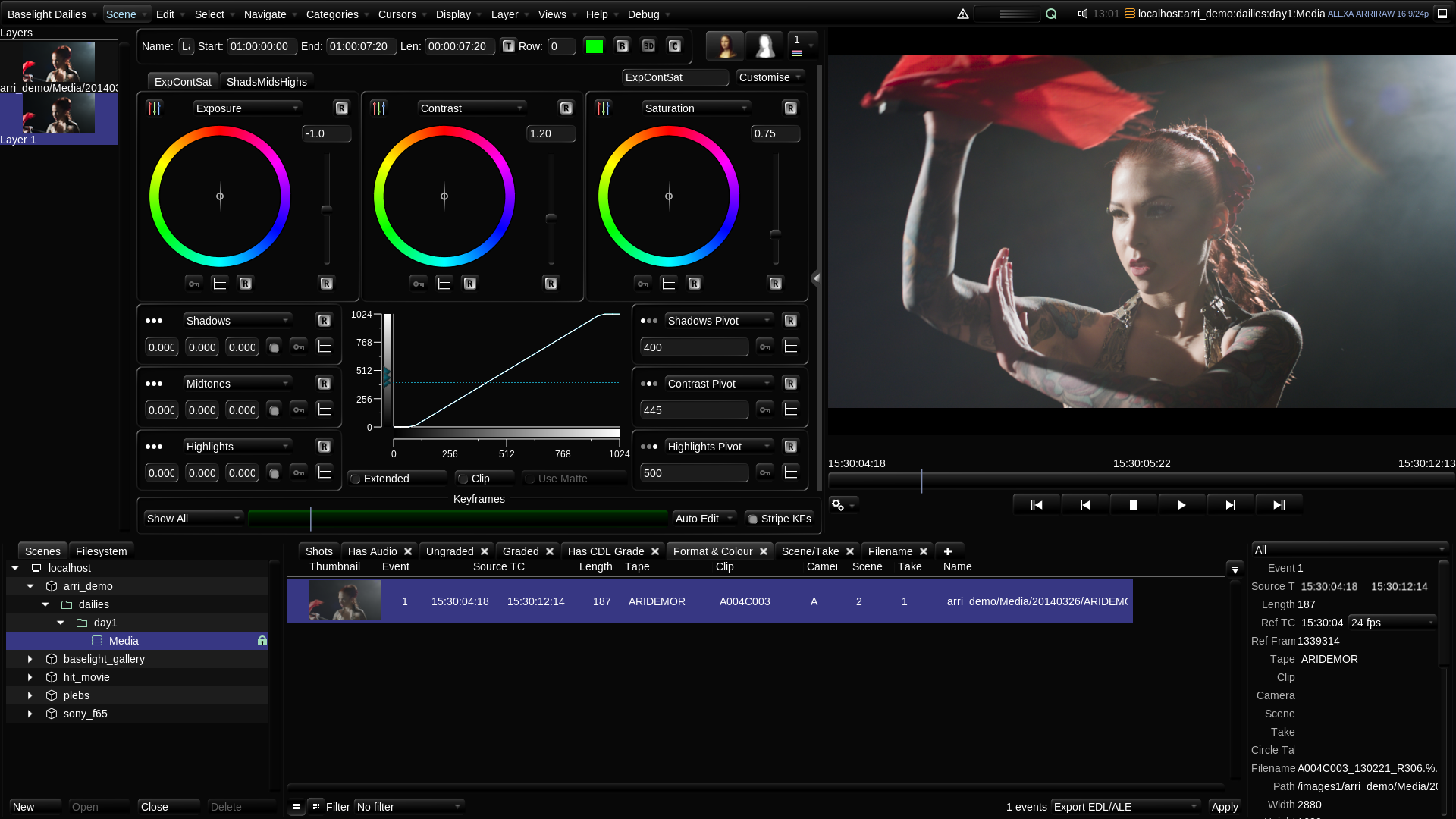Toggle Shadows gang button
Image resolution: width=1456 pixels, height=819 pixels.
point(274,347)
